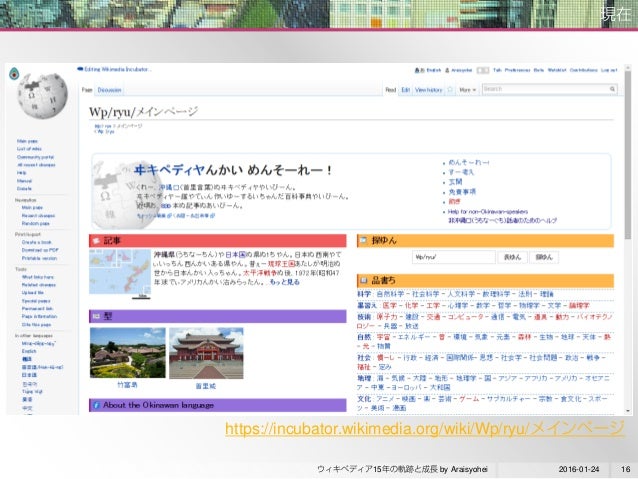Screen dimensions: 638x479
Task: Click the 免責事項 link
Action: tap(462, 192)
